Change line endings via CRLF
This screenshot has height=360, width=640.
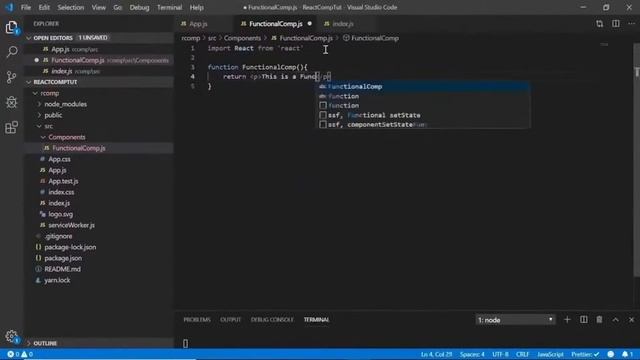pyautogui.click(x=522, y=354)
